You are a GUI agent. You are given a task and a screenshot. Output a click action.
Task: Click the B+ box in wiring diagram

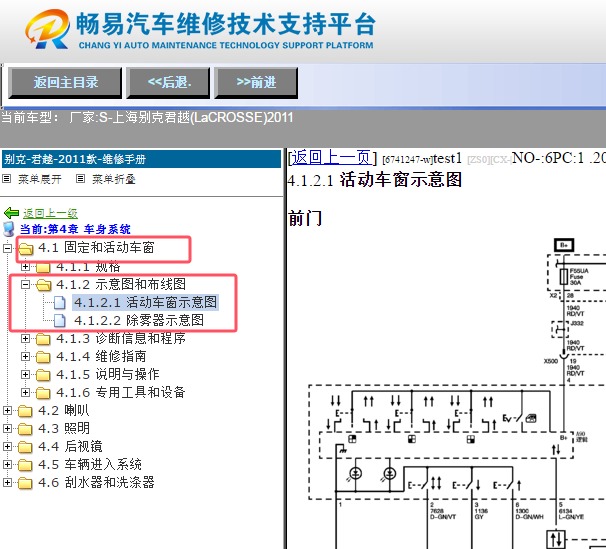[x=564, y=245]
